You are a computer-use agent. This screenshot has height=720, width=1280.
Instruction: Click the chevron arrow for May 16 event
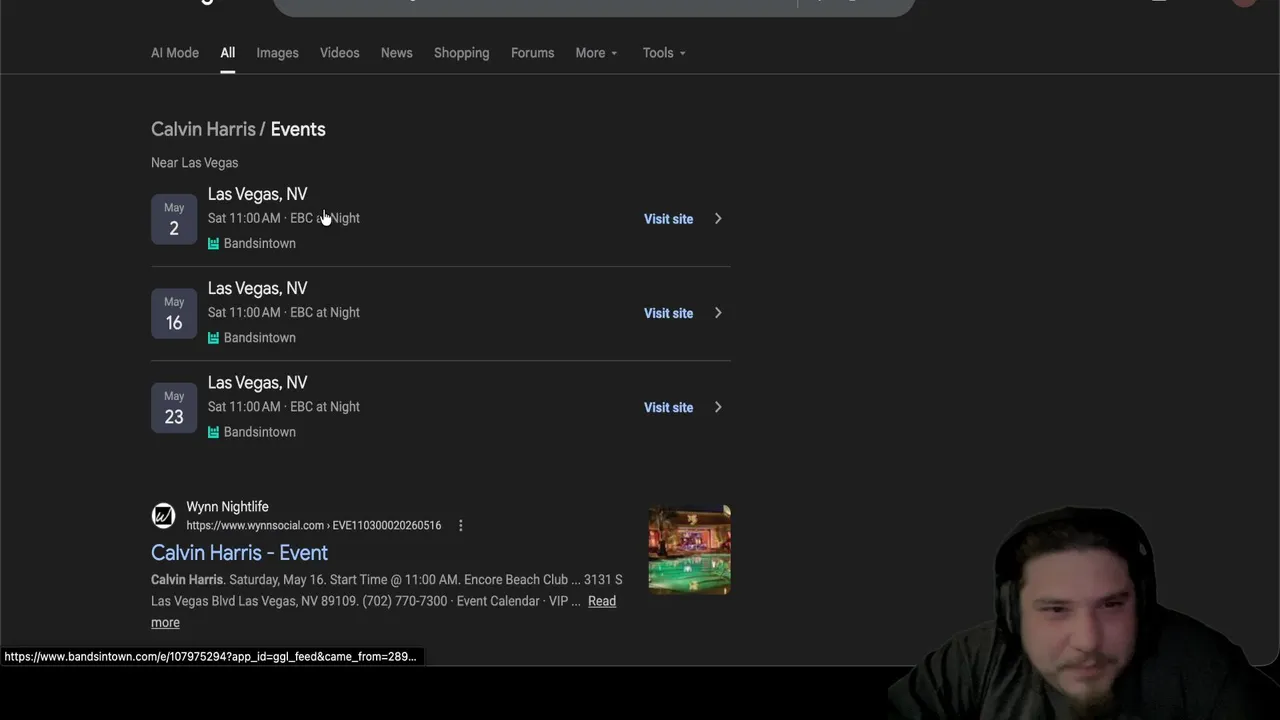(718, 313)
